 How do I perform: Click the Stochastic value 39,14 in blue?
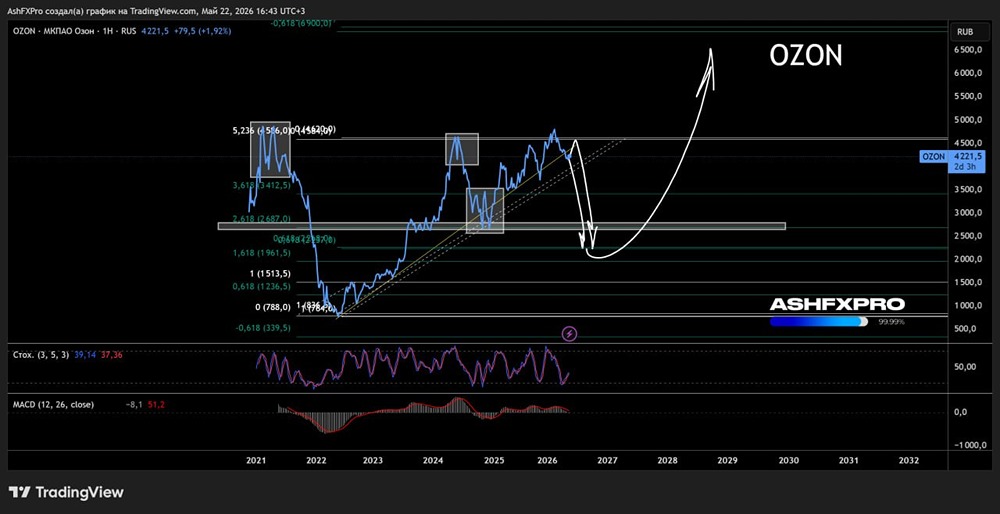coord(85,355)
